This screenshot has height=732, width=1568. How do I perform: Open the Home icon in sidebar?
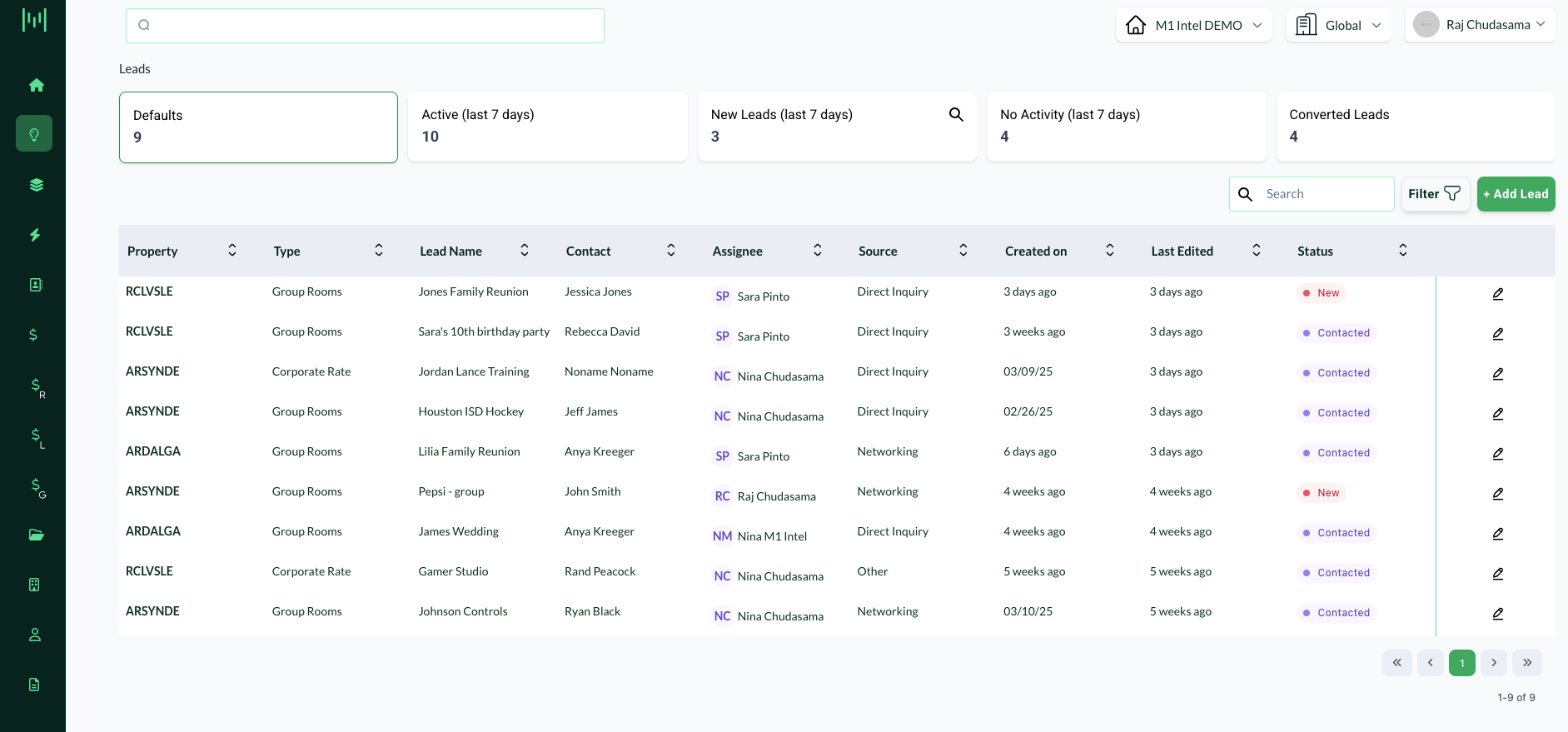point(36,85)
